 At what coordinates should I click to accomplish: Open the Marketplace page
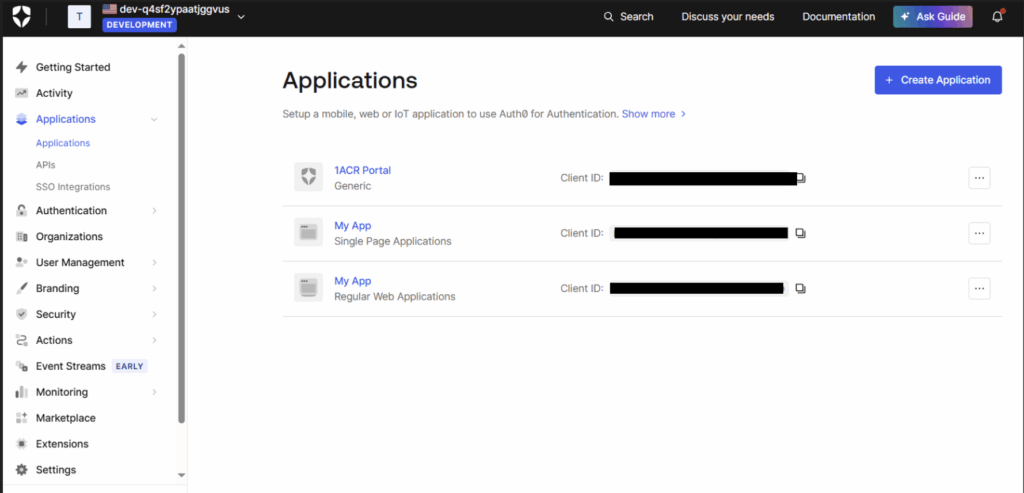pos(65,418)
